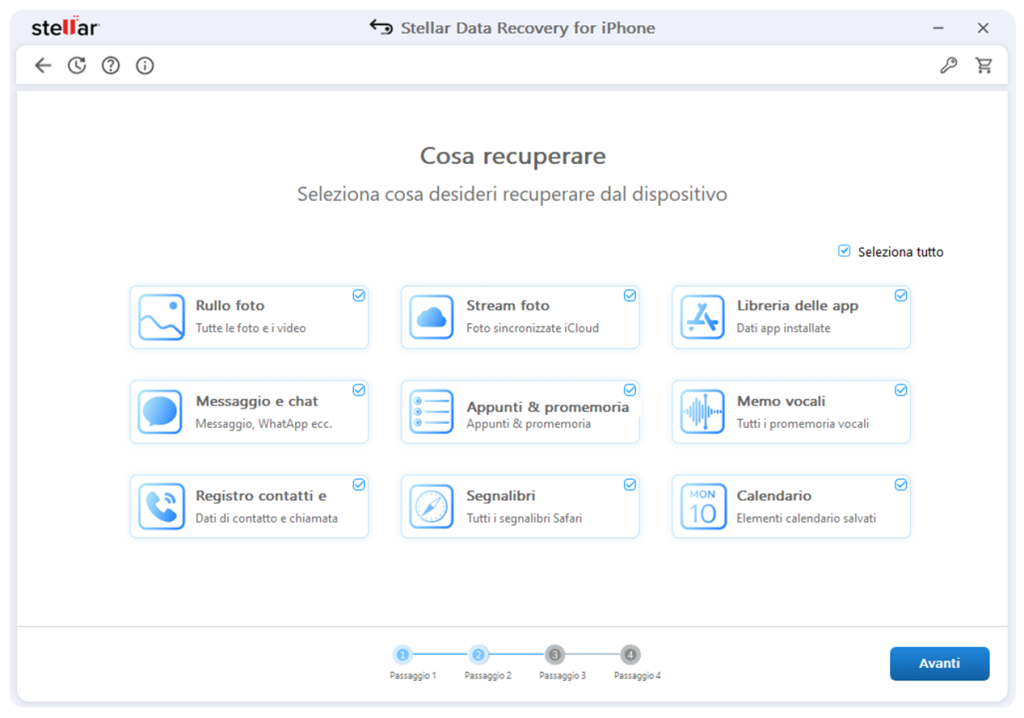Click the Memo vocali waveform icon
1024x718 pixels.
click(702, 412)
